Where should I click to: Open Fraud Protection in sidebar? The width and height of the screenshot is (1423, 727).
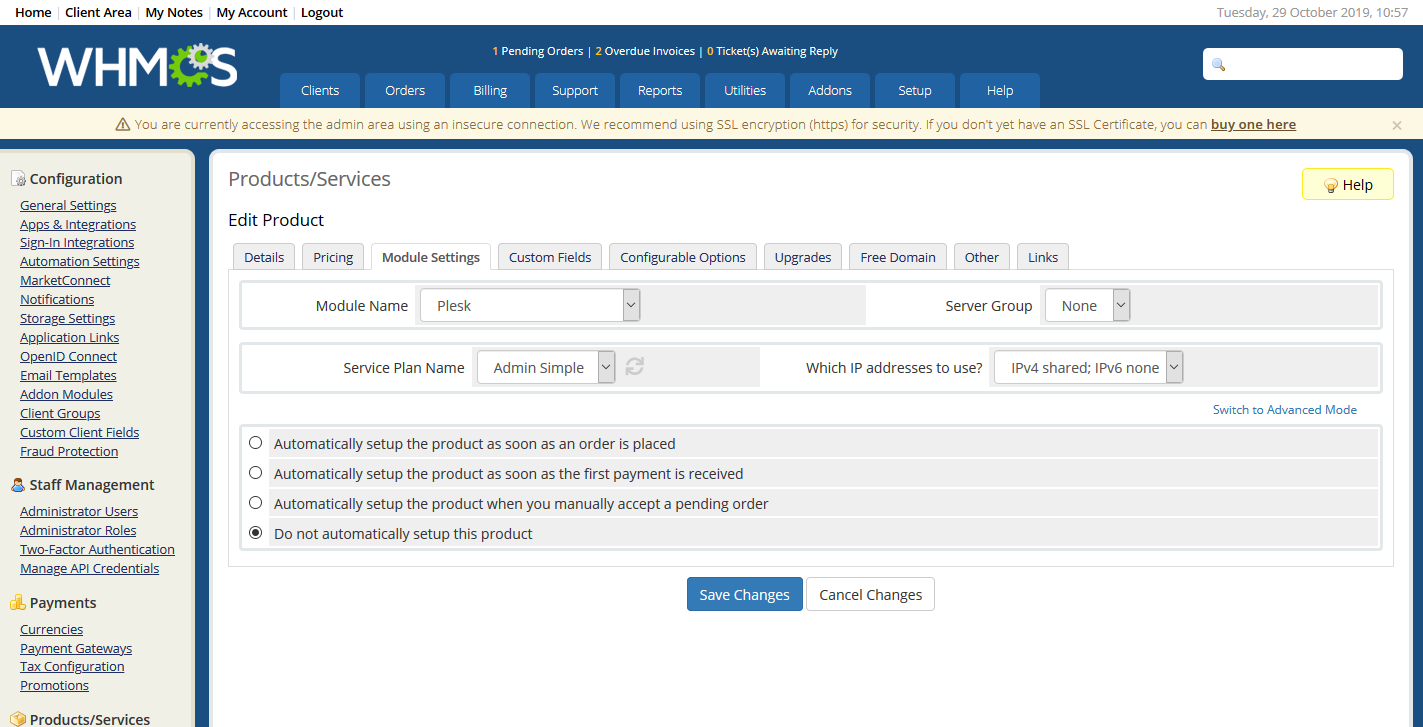(x=69, y=451)
